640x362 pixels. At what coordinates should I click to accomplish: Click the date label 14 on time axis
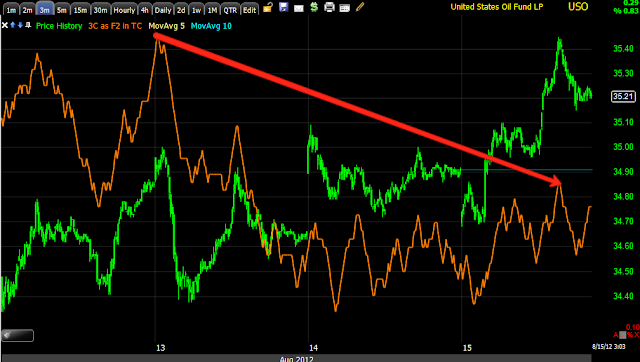click(x=313, y=348)
